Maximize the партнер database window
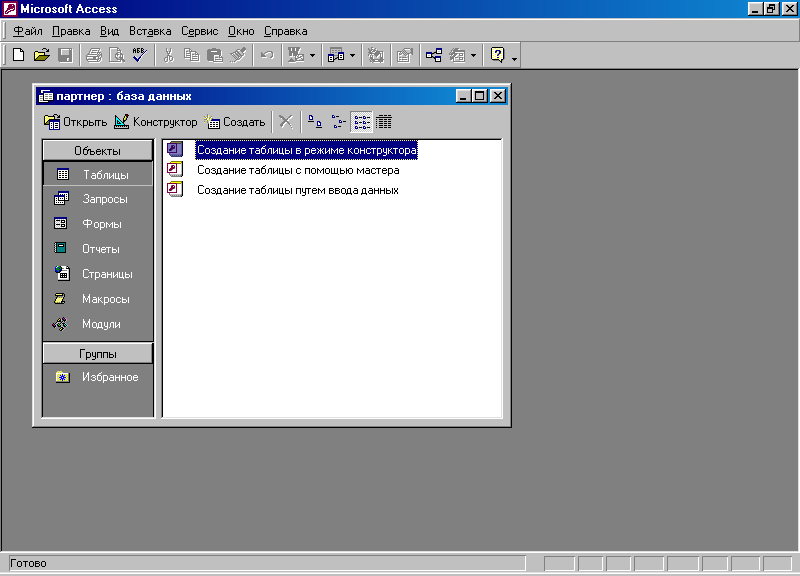 (x=480, y=96)
